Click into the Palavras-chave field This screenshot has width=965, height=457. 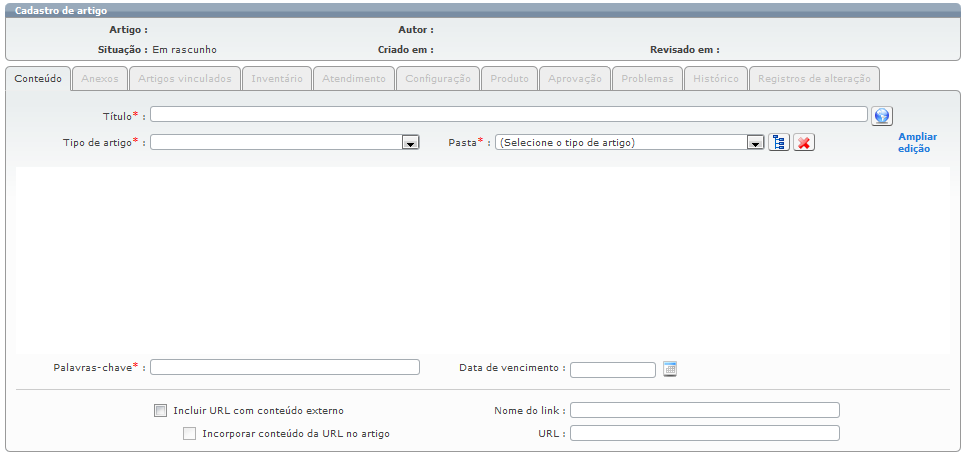[x=285, y=367]
